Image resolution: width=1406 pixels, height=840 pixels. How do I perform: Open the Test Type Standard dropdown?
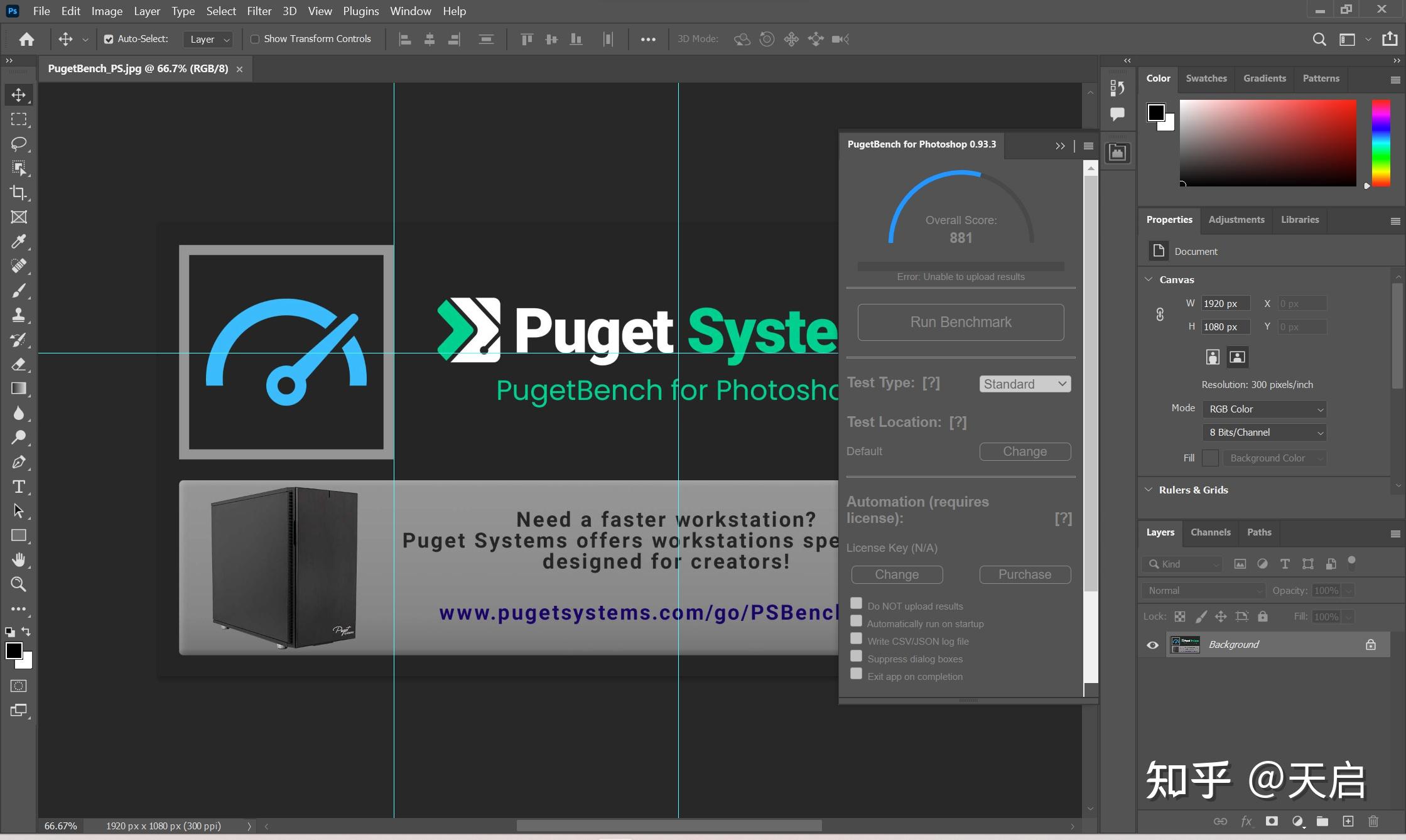(x=1025, y=384)
